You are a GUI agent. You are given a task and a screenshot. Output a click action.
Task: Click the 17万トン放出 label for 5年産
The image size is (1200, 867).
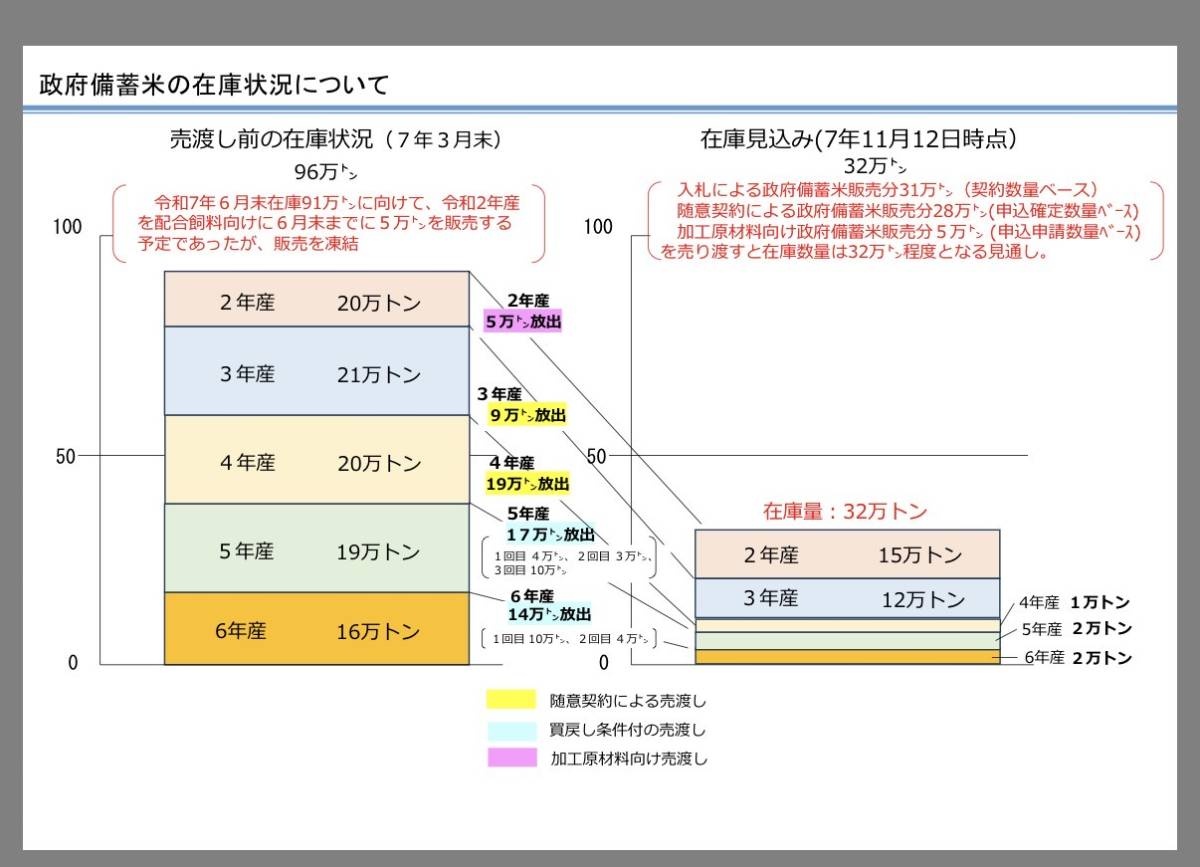click(550, 534)
